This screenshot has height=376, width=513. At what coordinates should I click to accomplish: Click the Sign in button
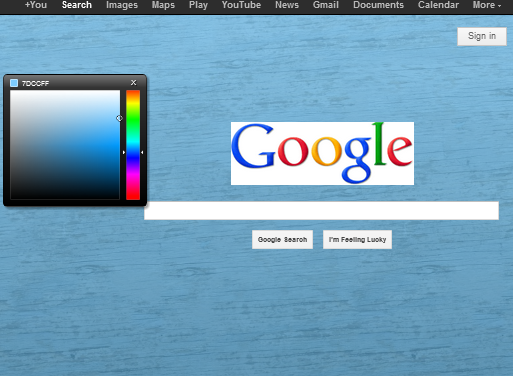click(482, 36)
